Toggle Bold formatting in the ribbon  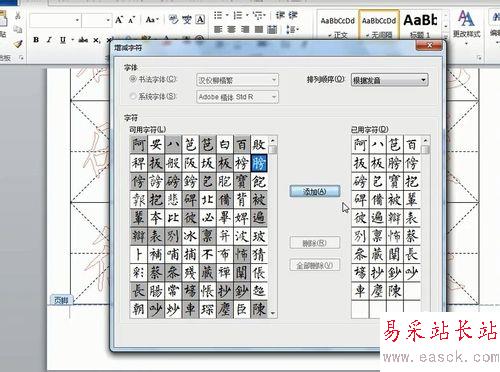[x=36, y=40]
